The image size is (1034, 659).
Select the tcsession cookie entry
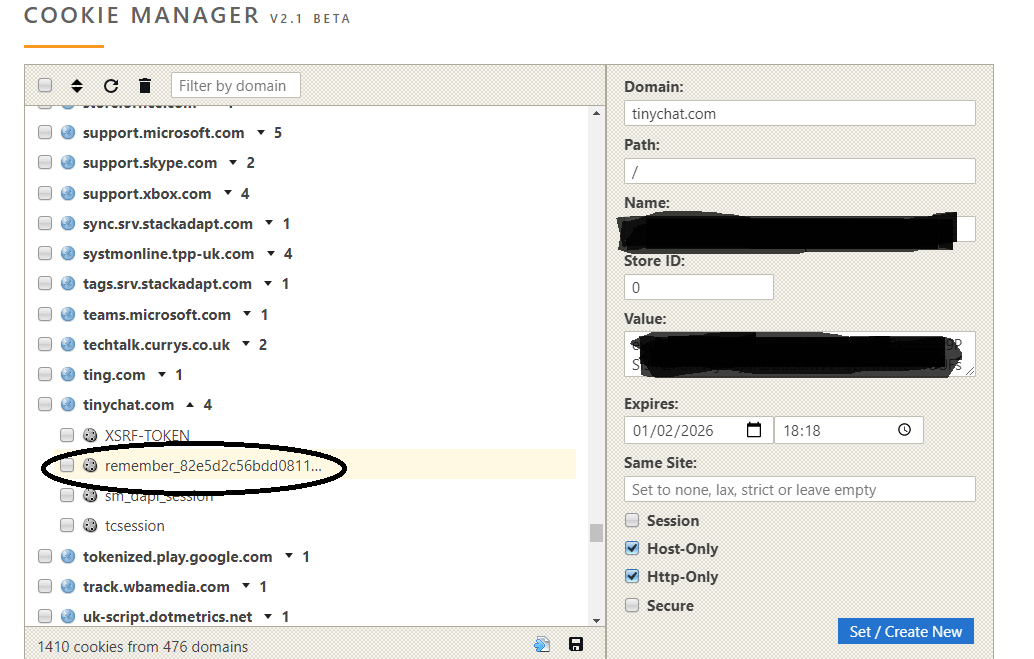click(135, 526)
